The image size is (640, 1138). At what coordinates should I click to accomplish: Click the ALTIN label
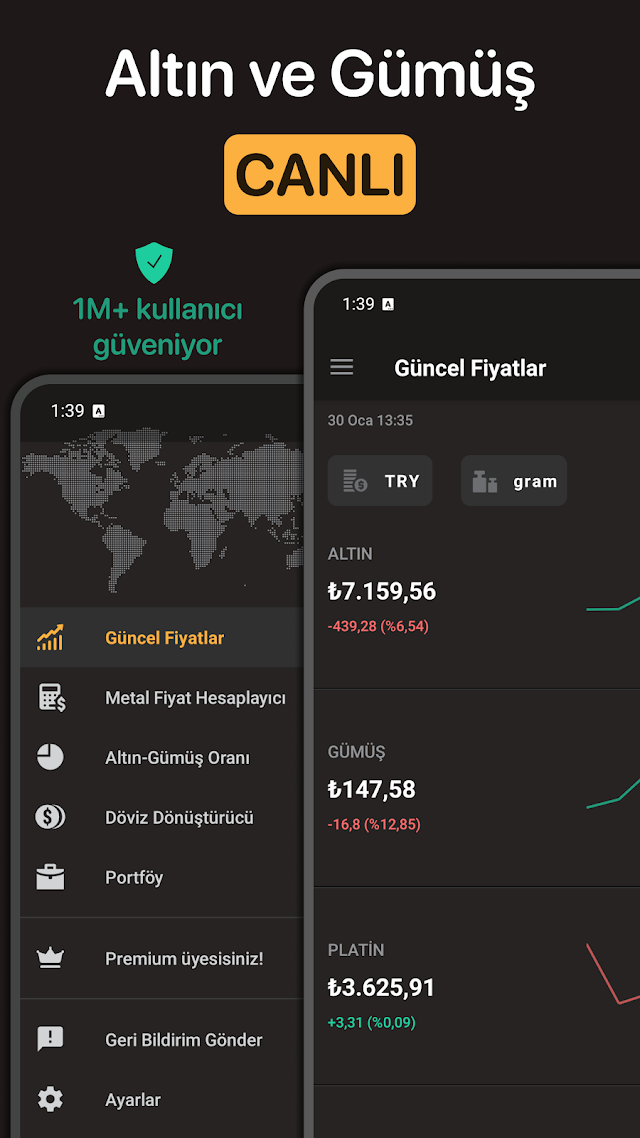pos(350,554)
